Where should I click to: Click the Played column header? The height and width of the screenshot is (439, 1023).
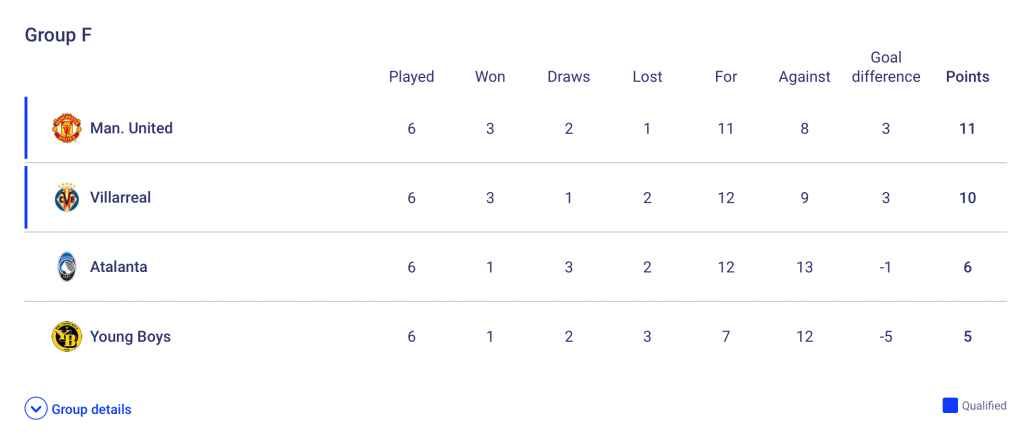pyautogui.click(x=411, y=77)
